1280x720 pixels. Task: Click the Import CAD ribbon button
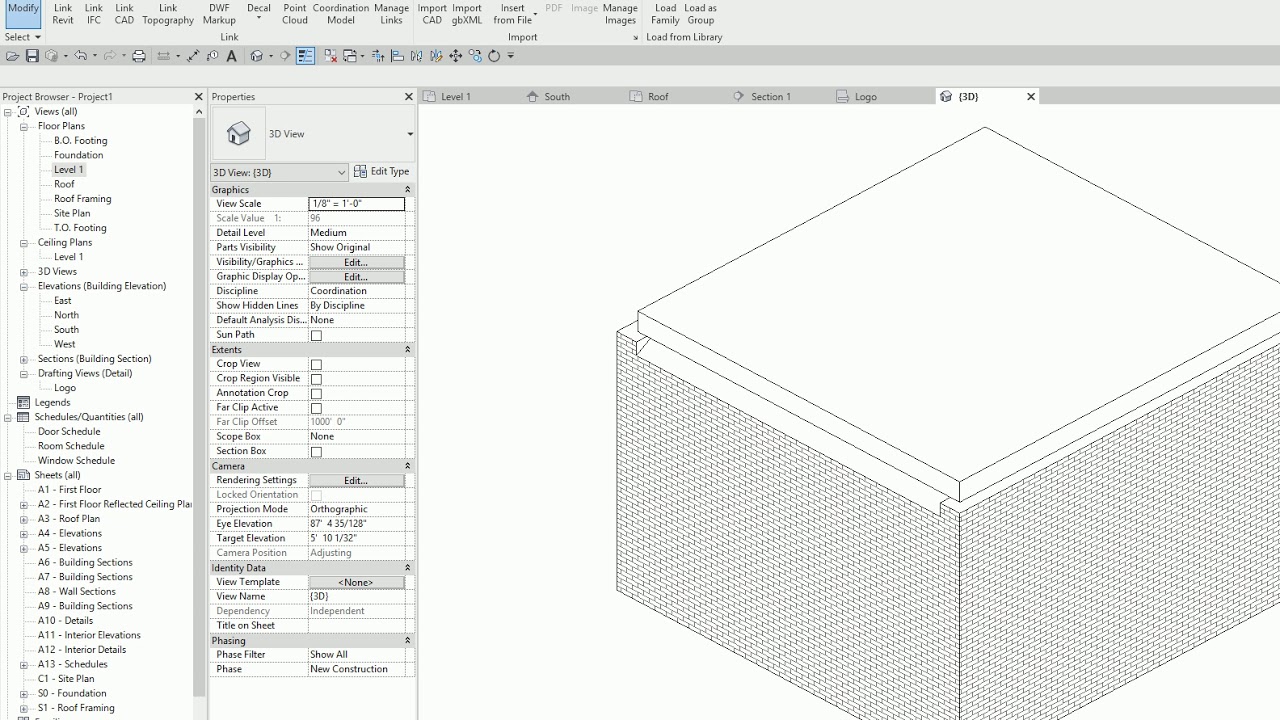tap(432, 14)
